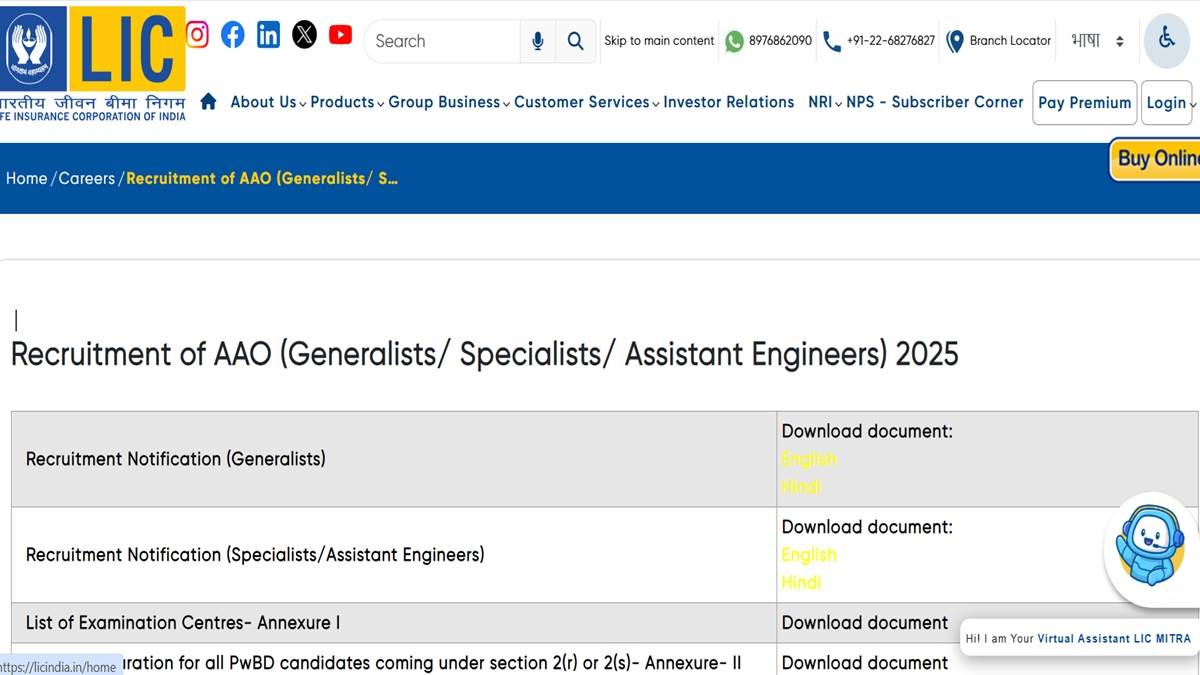Go to homepage via house icon
1200x675 pixels.
208,101
